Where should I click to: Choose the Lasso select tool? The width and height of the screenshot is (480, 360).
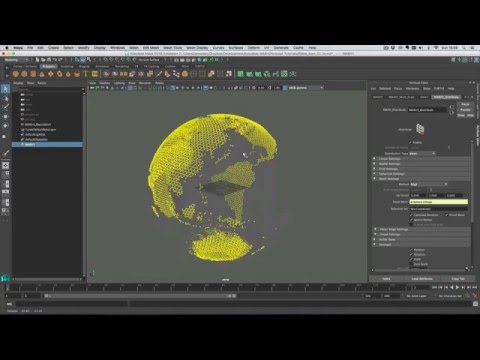5,99
